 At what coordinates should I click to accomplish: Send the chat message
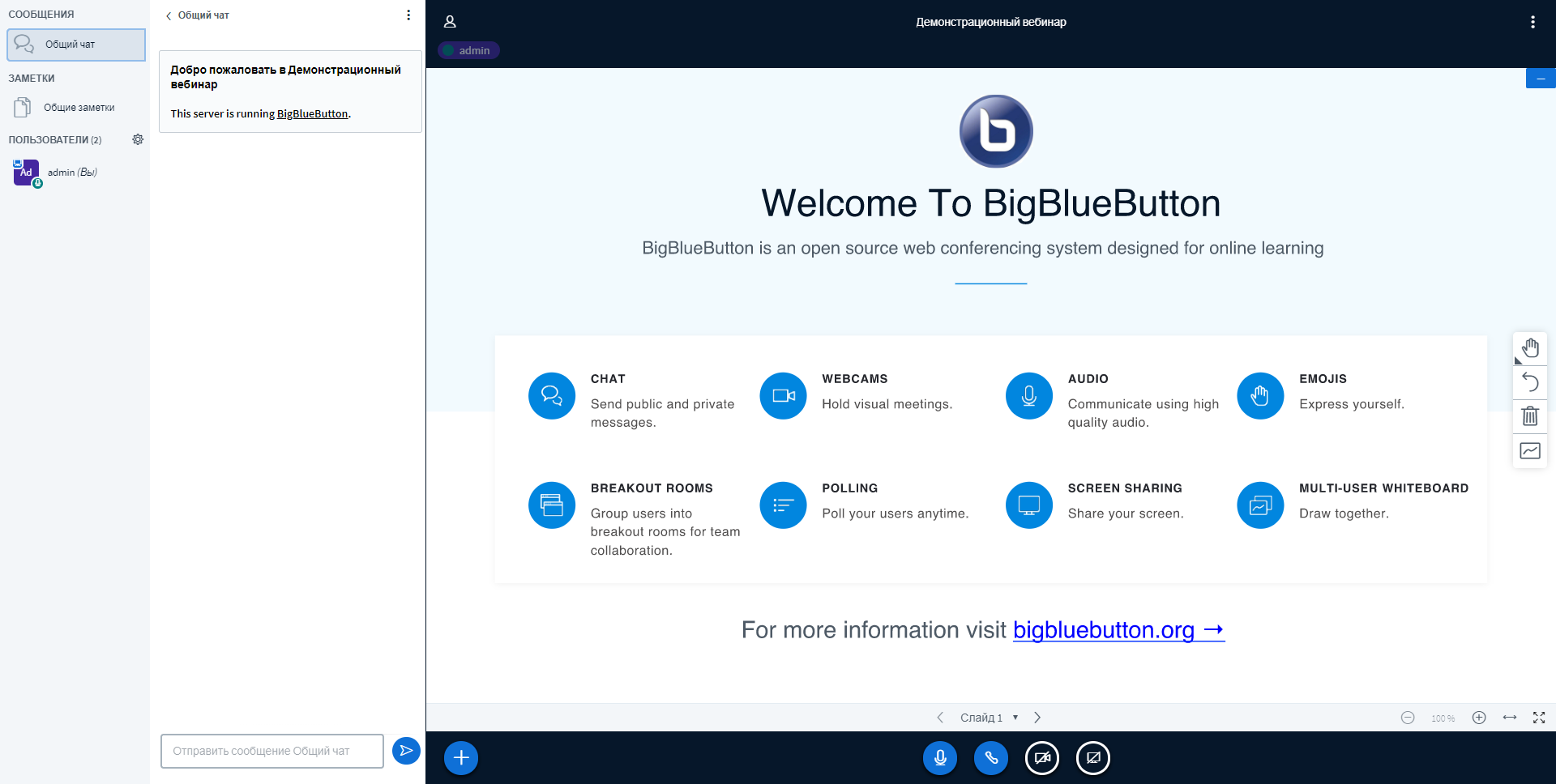click(x=406, y=751)
